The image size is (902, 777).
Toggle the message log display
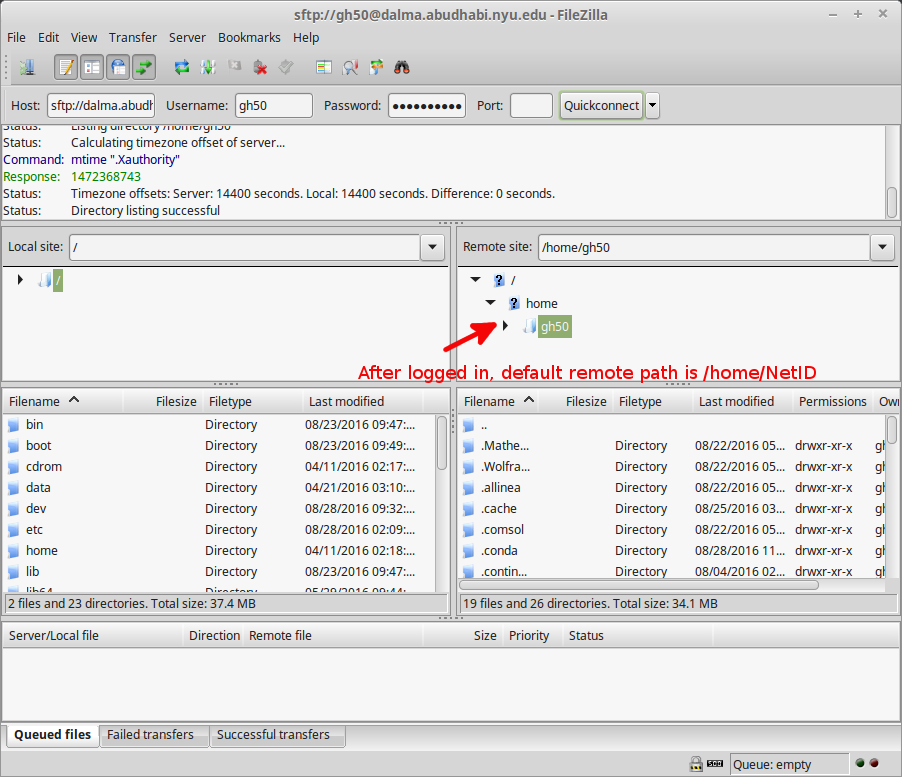(x=66, y=68)
